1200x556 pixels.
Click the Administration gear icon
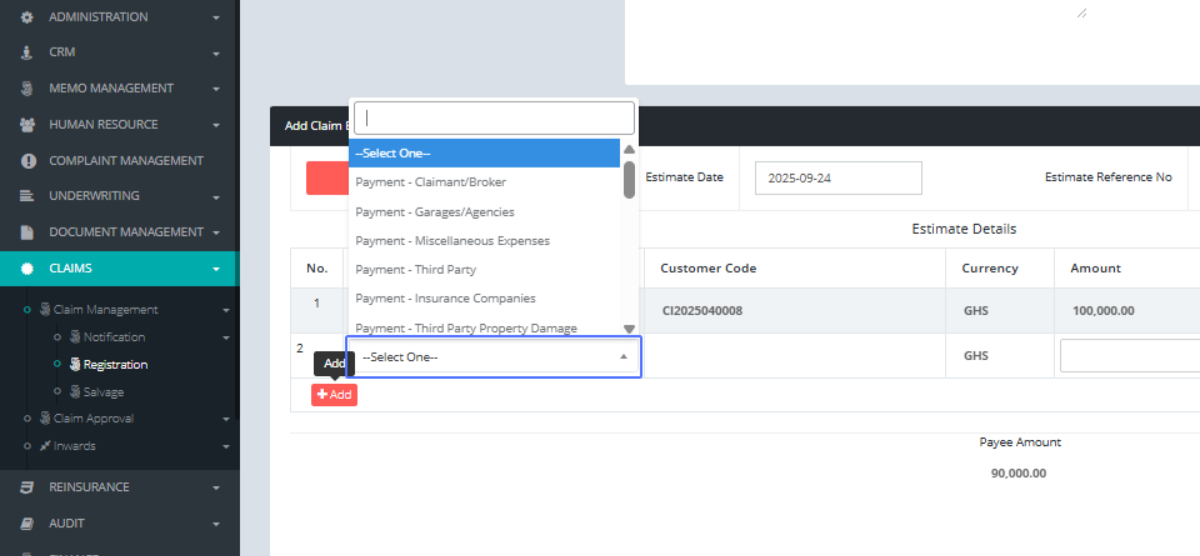click(x=27, y=17)
